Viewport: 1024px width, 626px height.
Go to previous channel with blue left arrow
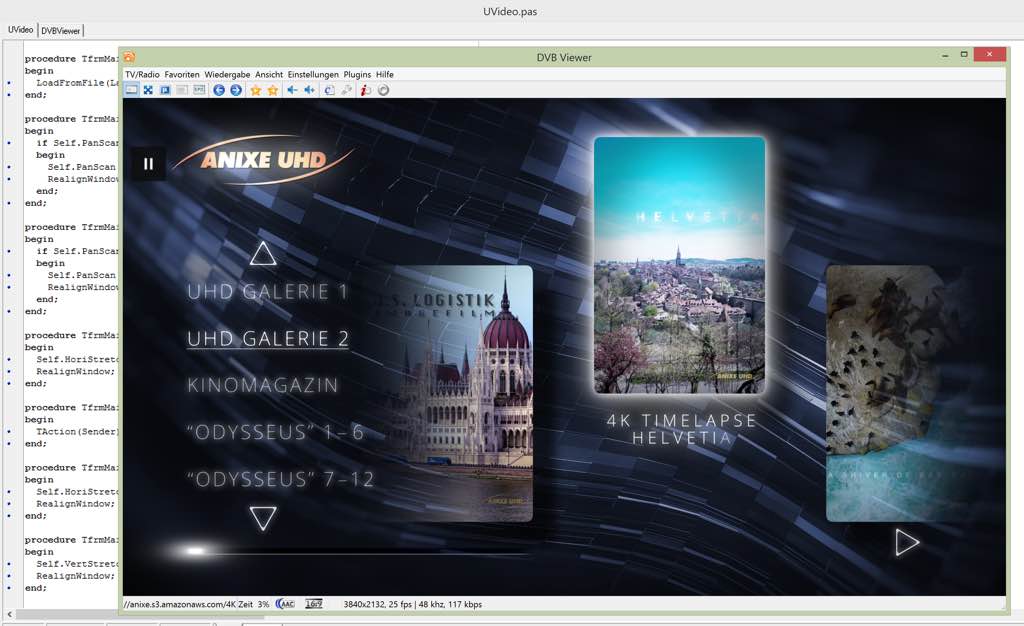tap(218, 90)
